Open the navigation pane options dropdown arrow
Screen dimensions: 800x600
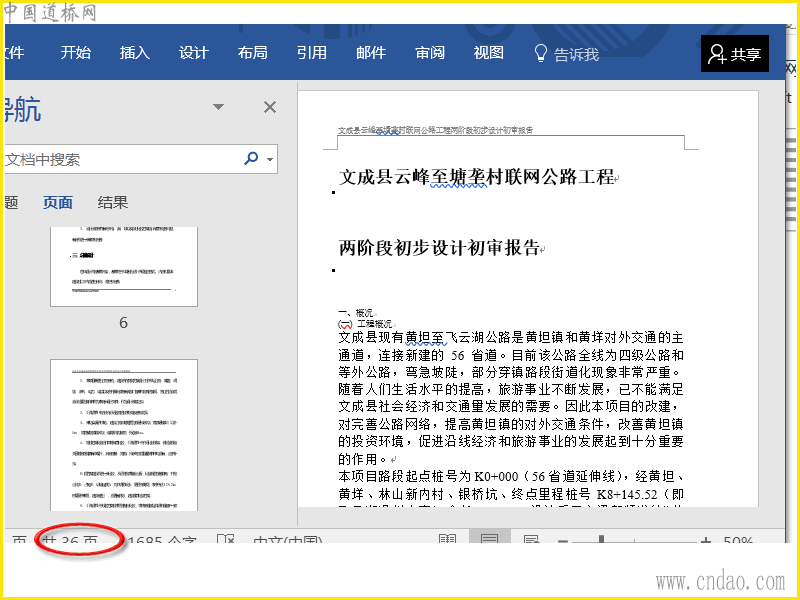[x=218, y=107]
